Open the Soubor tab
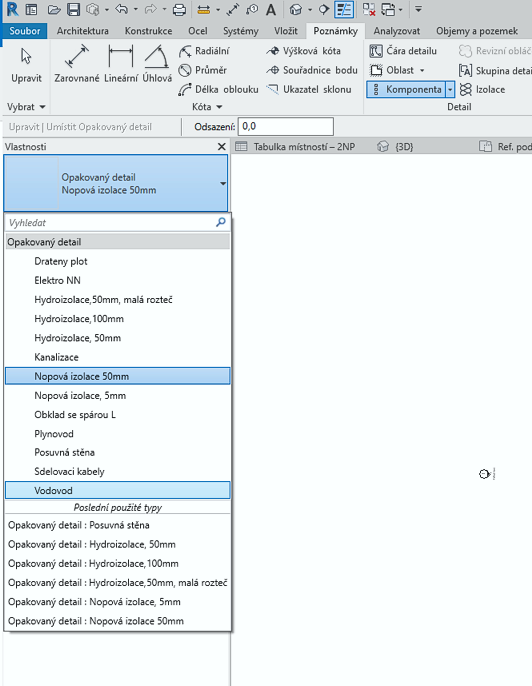532x686 pixels. pyautogui.click(x=24, y=31)
